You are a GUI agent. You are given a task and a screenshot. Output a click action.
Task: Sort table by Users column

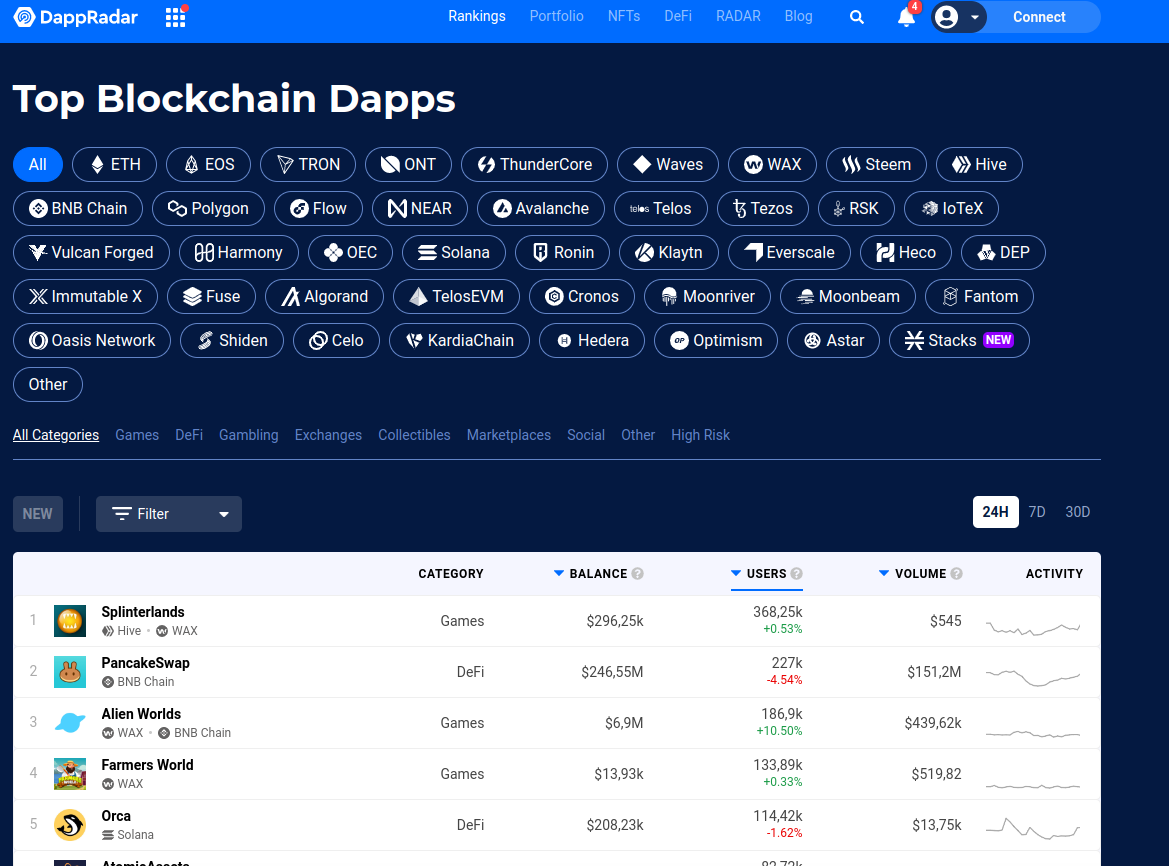coord(766,574)
